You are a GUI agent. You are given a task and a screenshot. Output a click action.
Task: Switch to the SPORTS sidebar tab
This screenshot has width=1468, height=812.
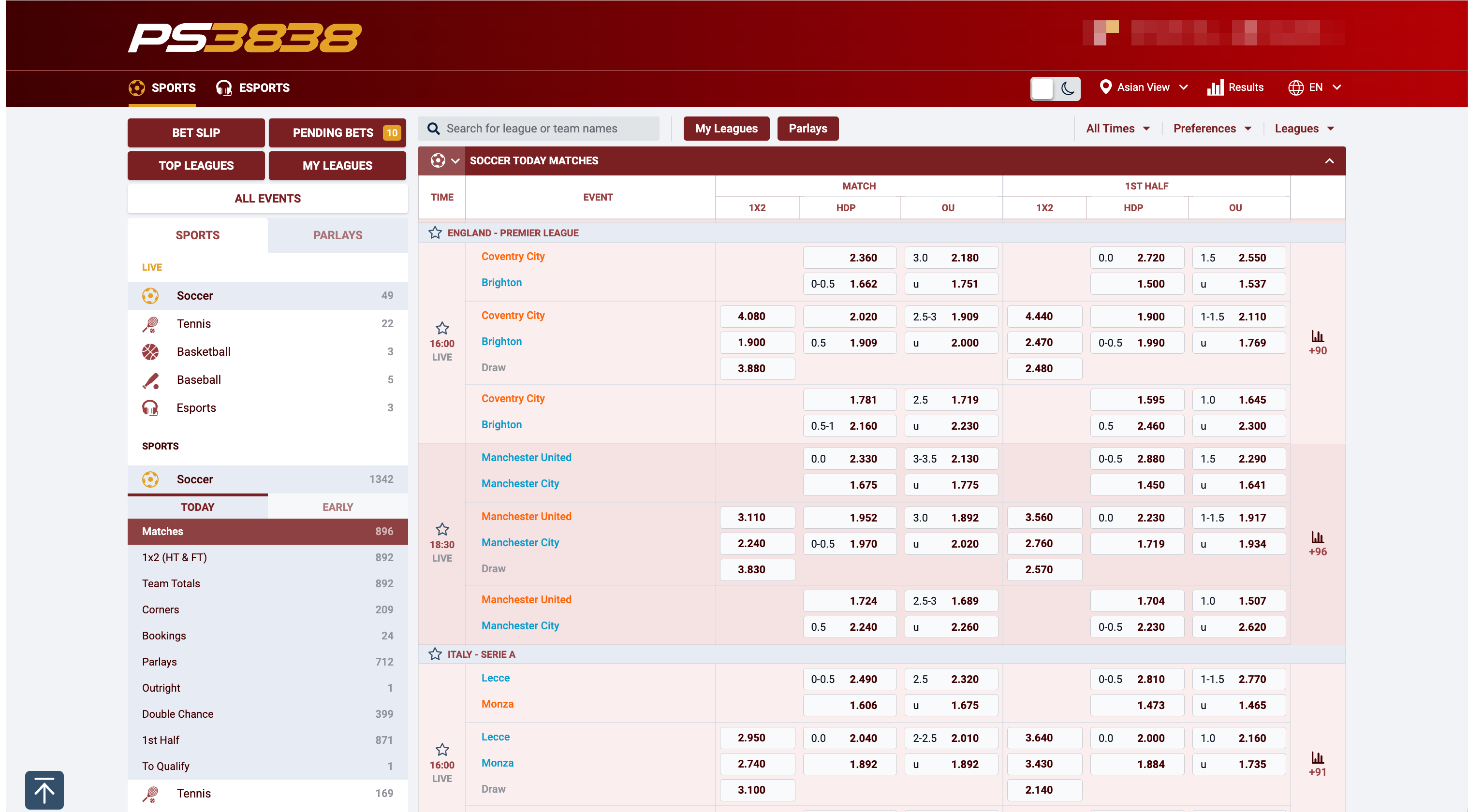(197, 235)
